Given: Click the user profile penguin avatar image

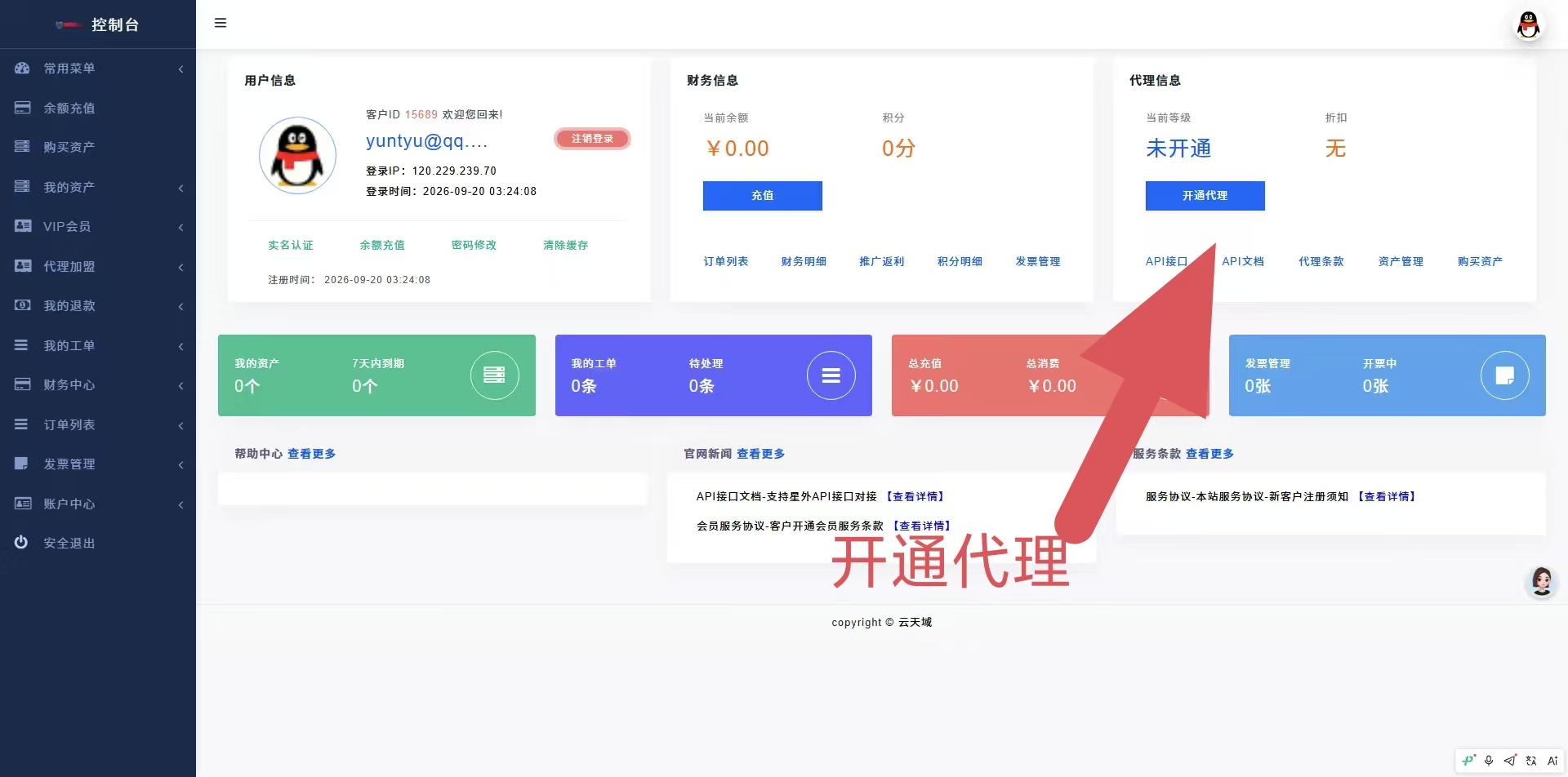Looking at the screenshot, I should pyautogui.click(x=297, y=155).
